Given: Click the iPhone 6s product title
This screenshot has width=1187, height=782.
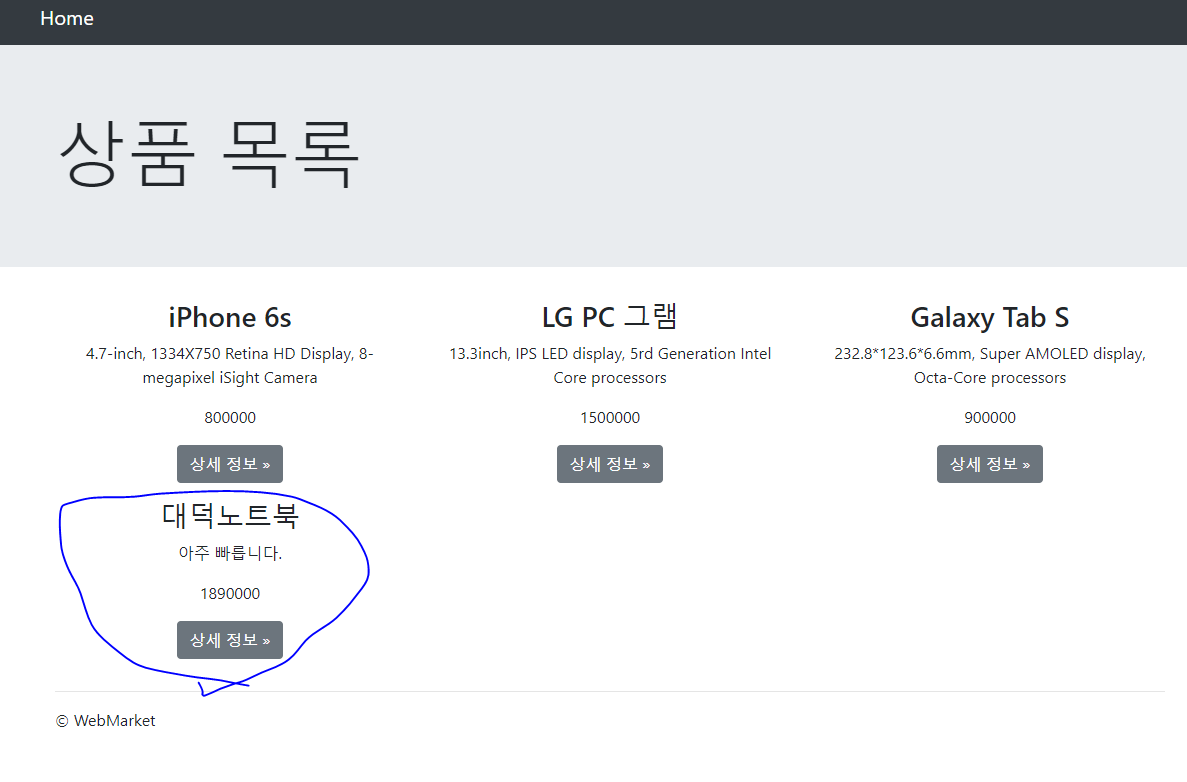Looking at the screenshot, I should click(230, 317).
